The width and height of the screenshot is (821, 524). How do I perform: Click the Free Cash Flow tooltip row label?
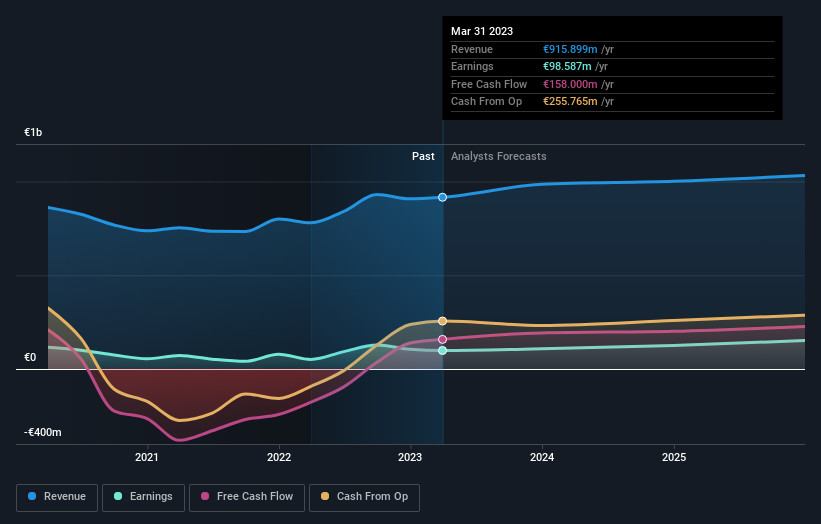489,84
